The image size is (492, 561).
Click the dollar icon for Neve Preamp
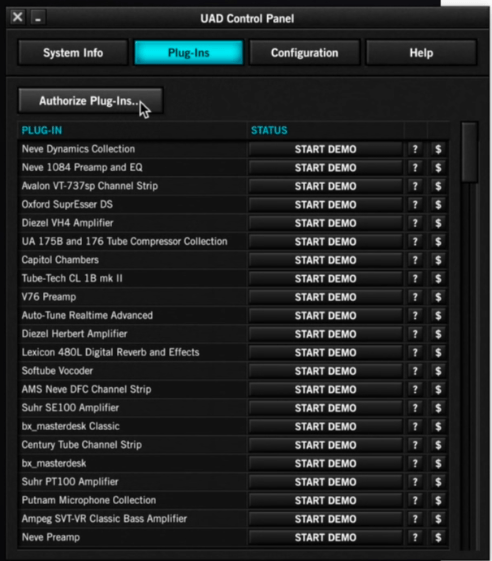click(x=438, y=537)
